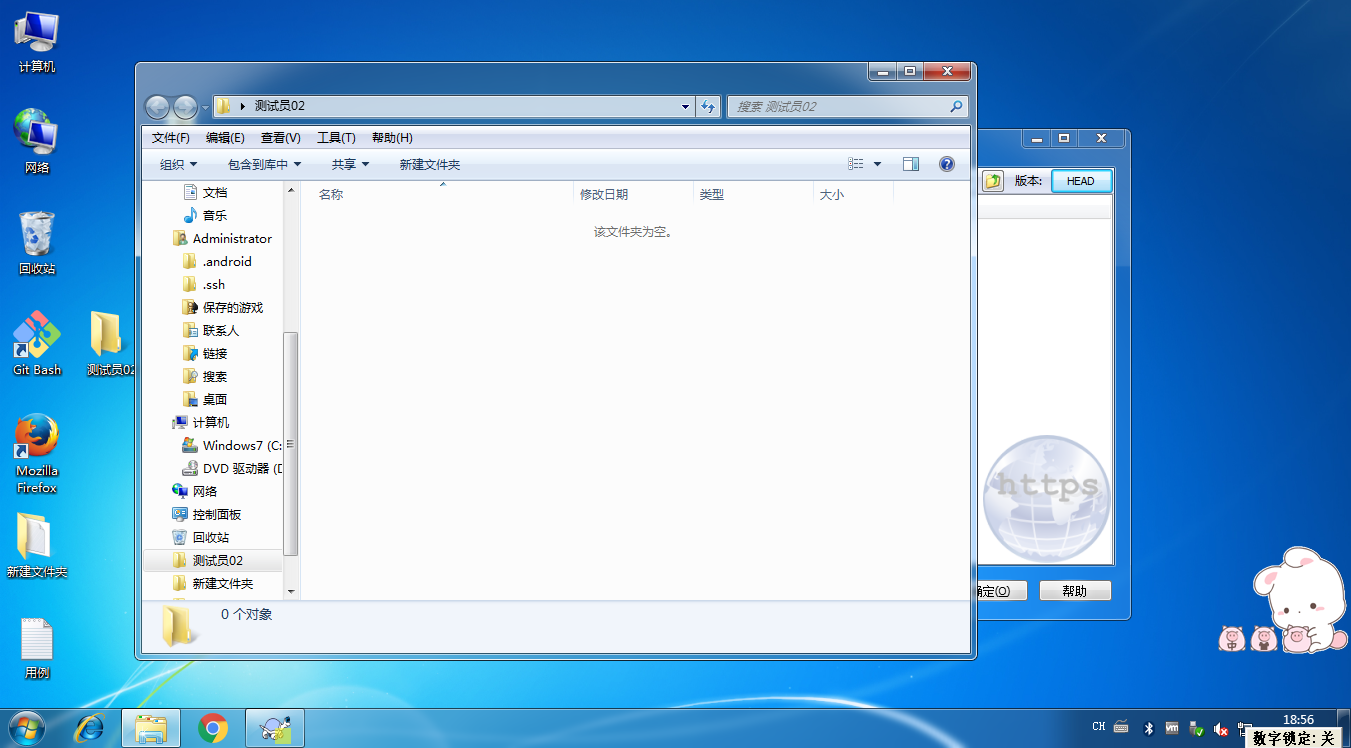Click the muted volume tray icon
This screenshot has height=748, width=1351.
(1220, 728)
